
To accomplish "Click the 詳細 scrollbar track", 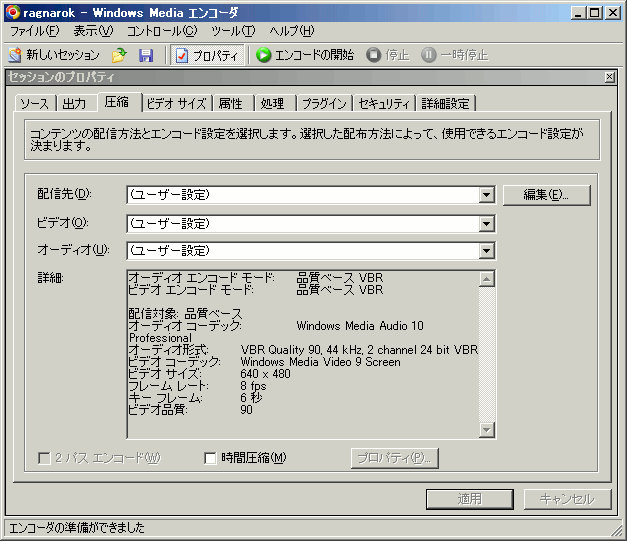I will [487, 355].
